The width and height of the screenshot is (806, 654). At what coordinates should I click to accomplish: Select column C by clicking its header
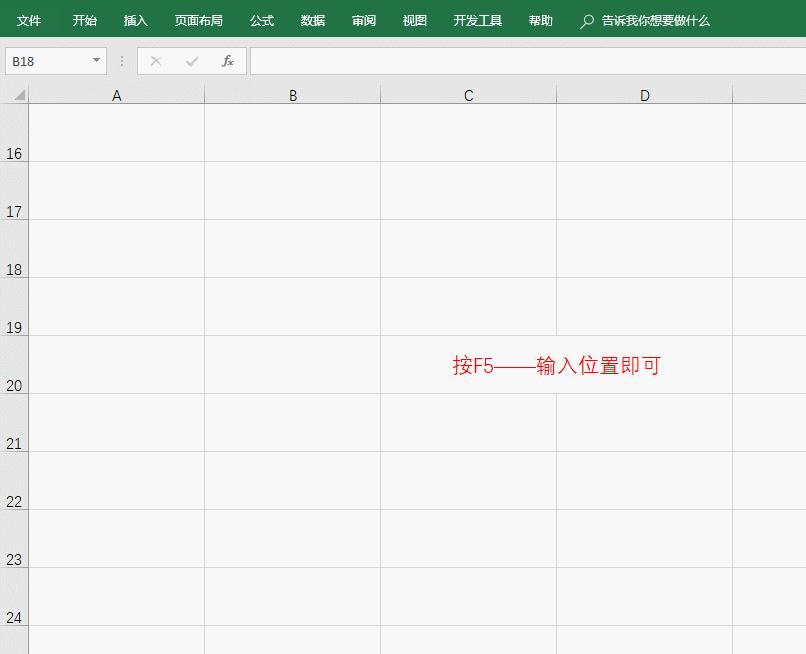pyautogui.click(x=467, y=94)
